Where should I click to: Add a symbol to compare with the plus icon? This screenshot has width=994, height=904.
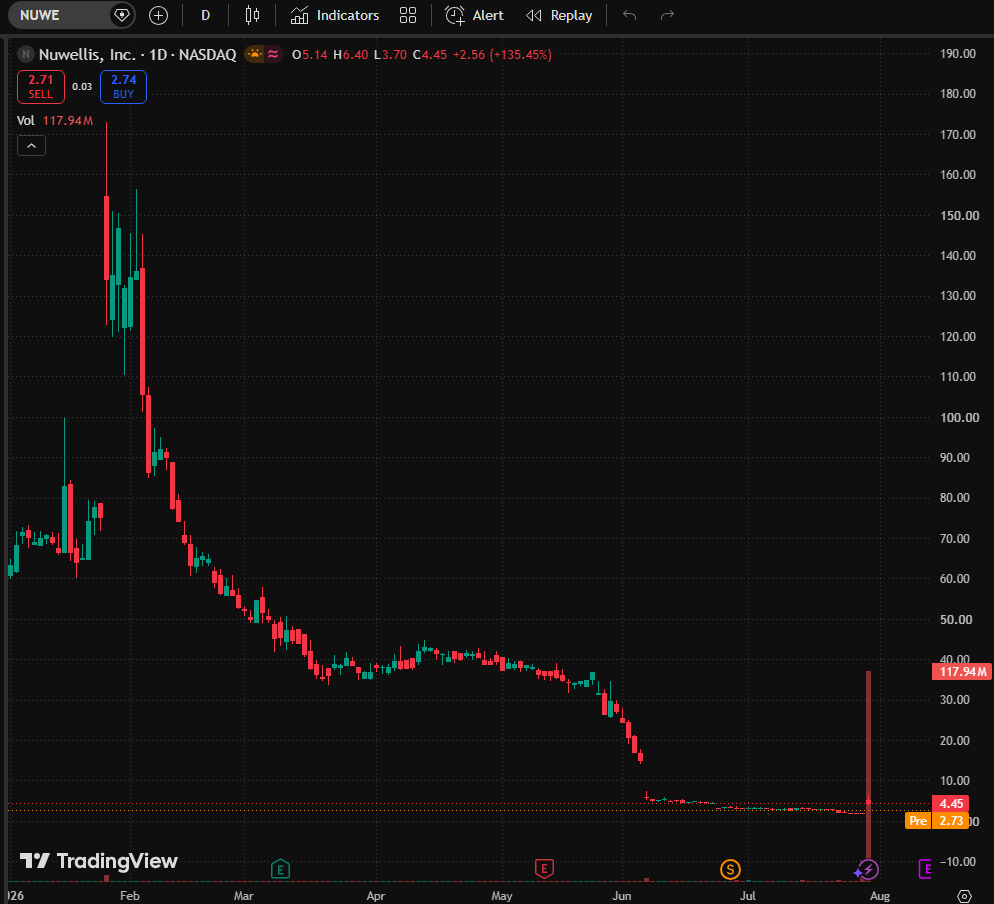(x=158, y=15)
